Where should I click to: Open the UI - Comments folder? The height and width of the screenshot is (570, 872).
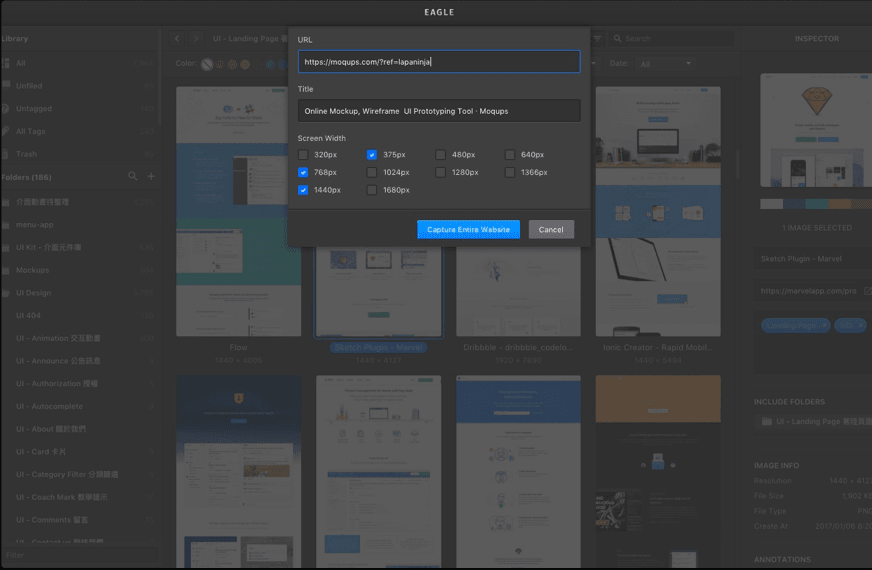(x=78, y=519)
